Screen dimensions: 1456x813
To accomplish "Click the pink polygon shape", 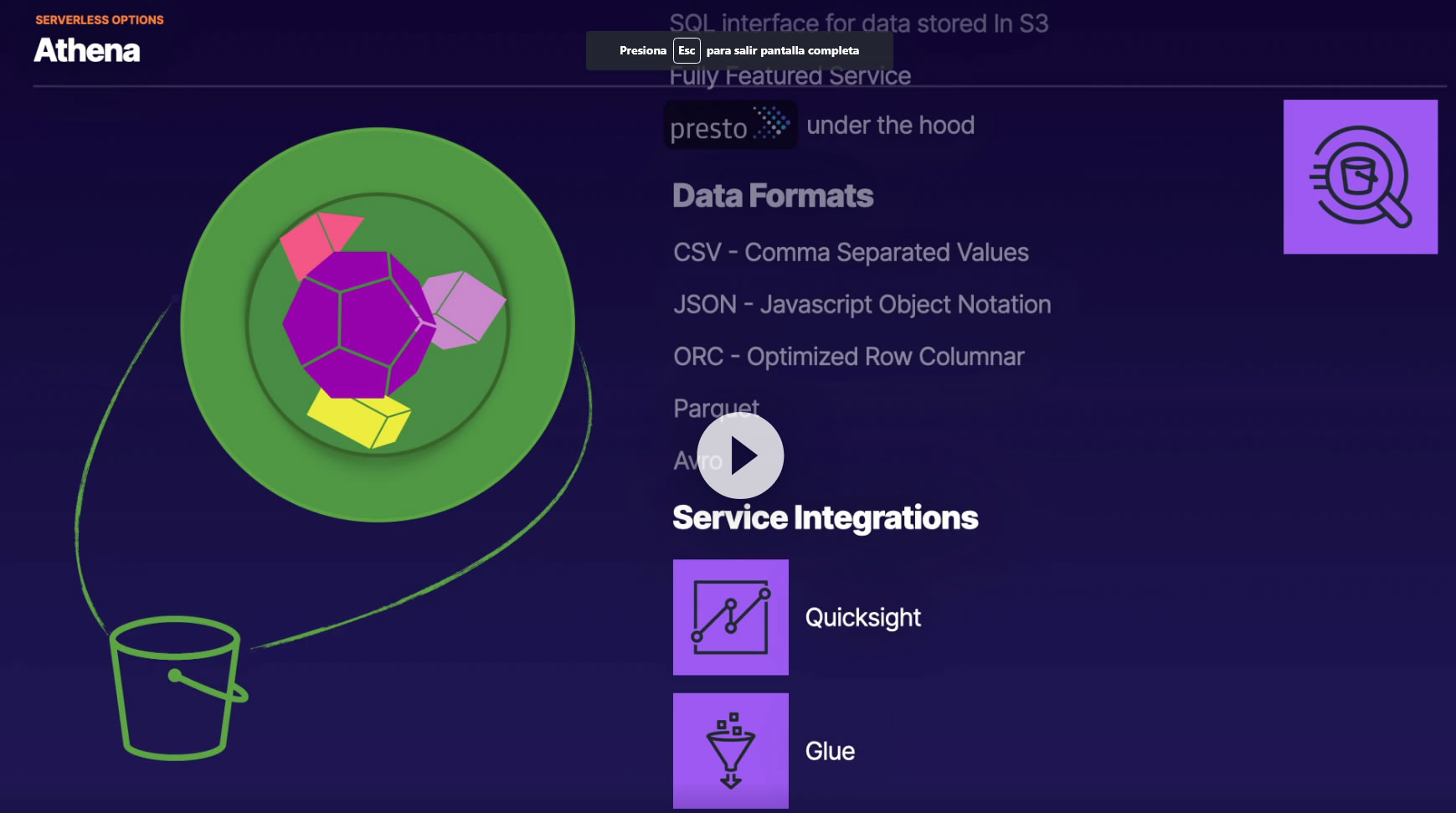I will pos(316,239).
